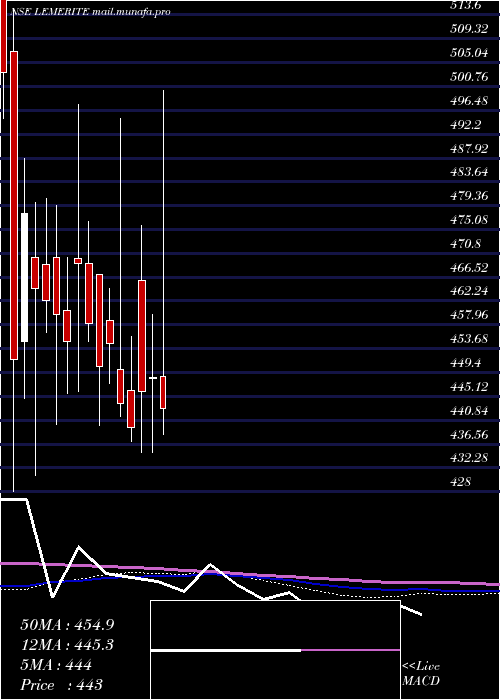Select the 475.08 price axis label
This screenshot has width=500, height=700.
click(469, 220)
